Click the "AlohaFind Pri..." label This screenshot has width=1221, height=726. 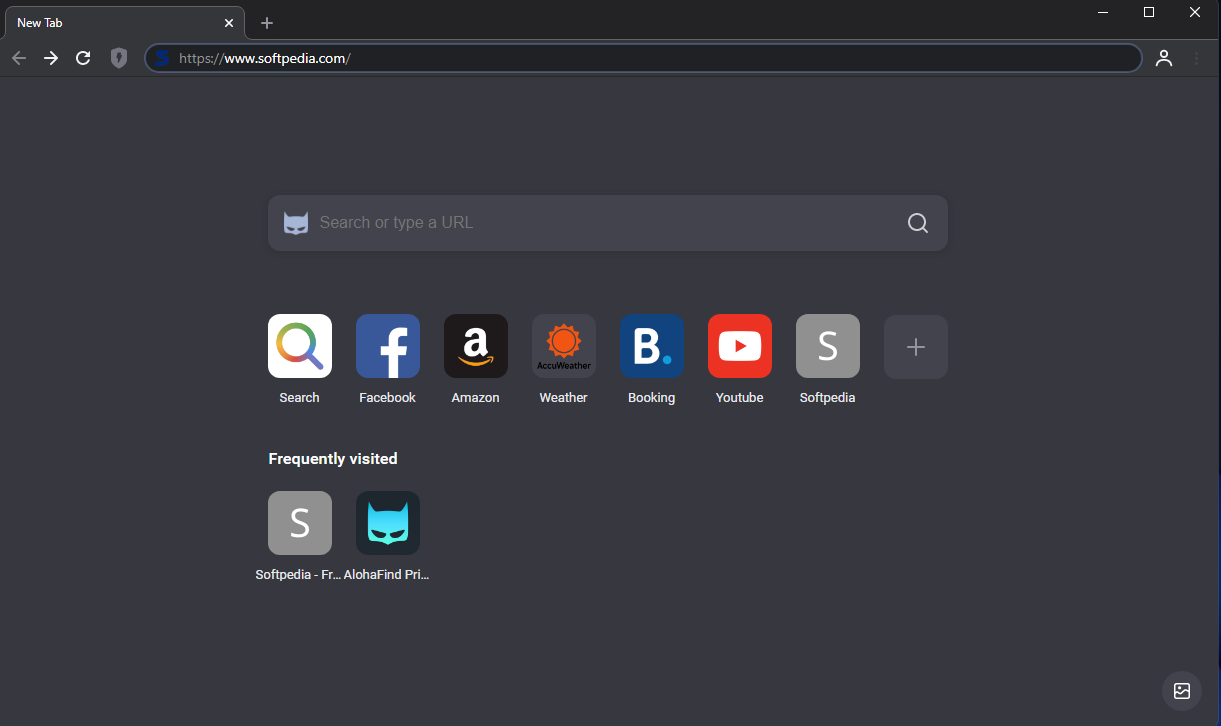tap(387, 575)
